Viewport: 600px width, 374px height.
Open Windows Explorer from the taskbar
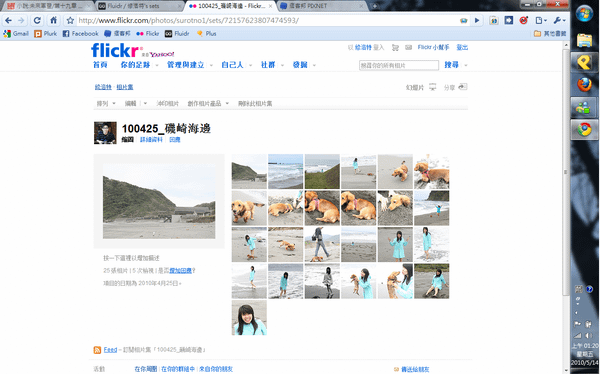pyautogui.click(x=584, y=40)
